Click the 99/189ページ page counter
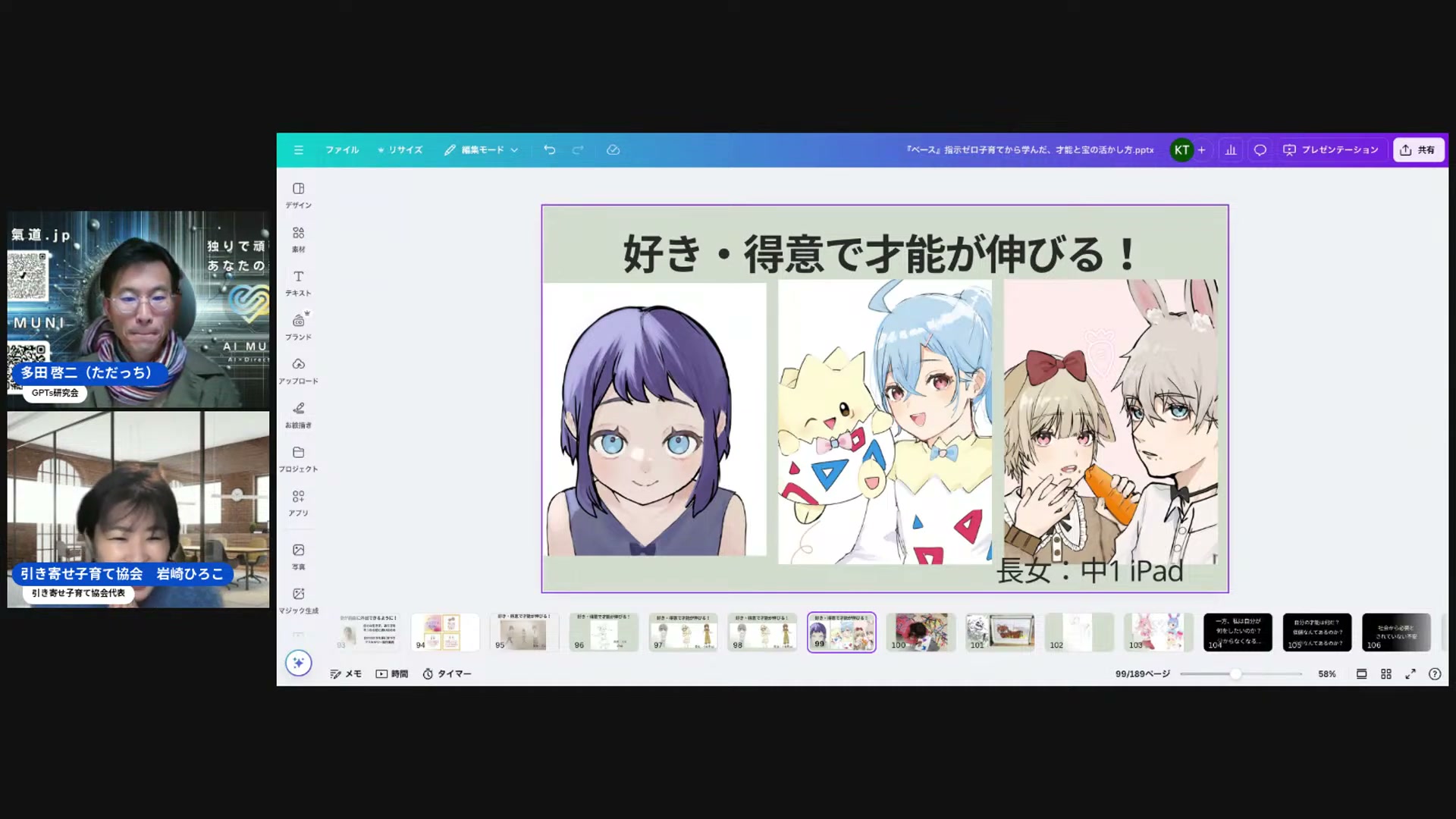The width and height of the screenshot is (1456, 819). 1143,673
